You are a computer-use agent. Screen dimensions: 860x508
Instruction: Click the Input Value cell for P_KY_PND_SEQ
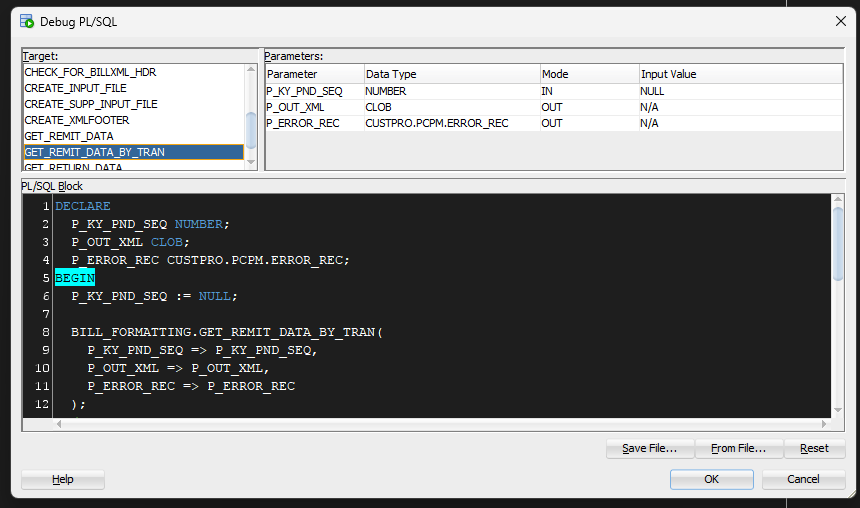(740, 91)
